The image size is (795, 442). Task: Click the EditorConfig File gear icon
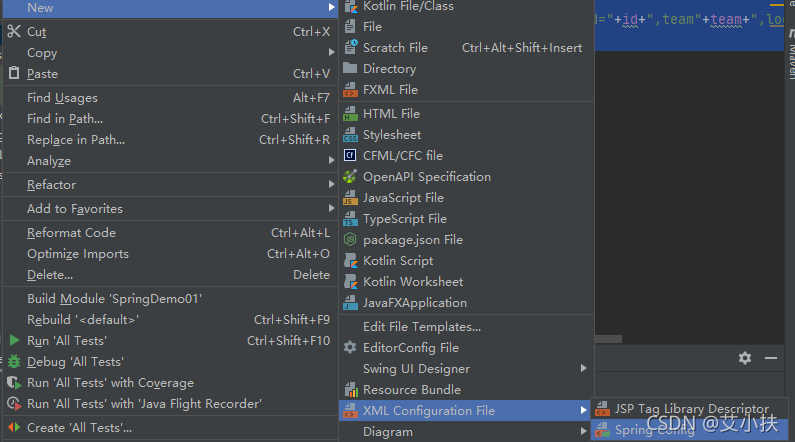(350, 347)
